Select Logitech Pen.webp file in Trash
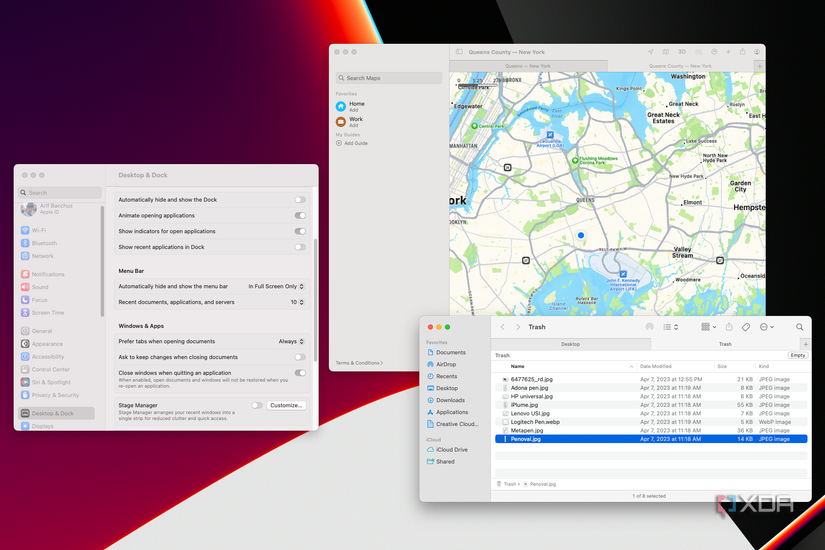 (x=651, y=422)
